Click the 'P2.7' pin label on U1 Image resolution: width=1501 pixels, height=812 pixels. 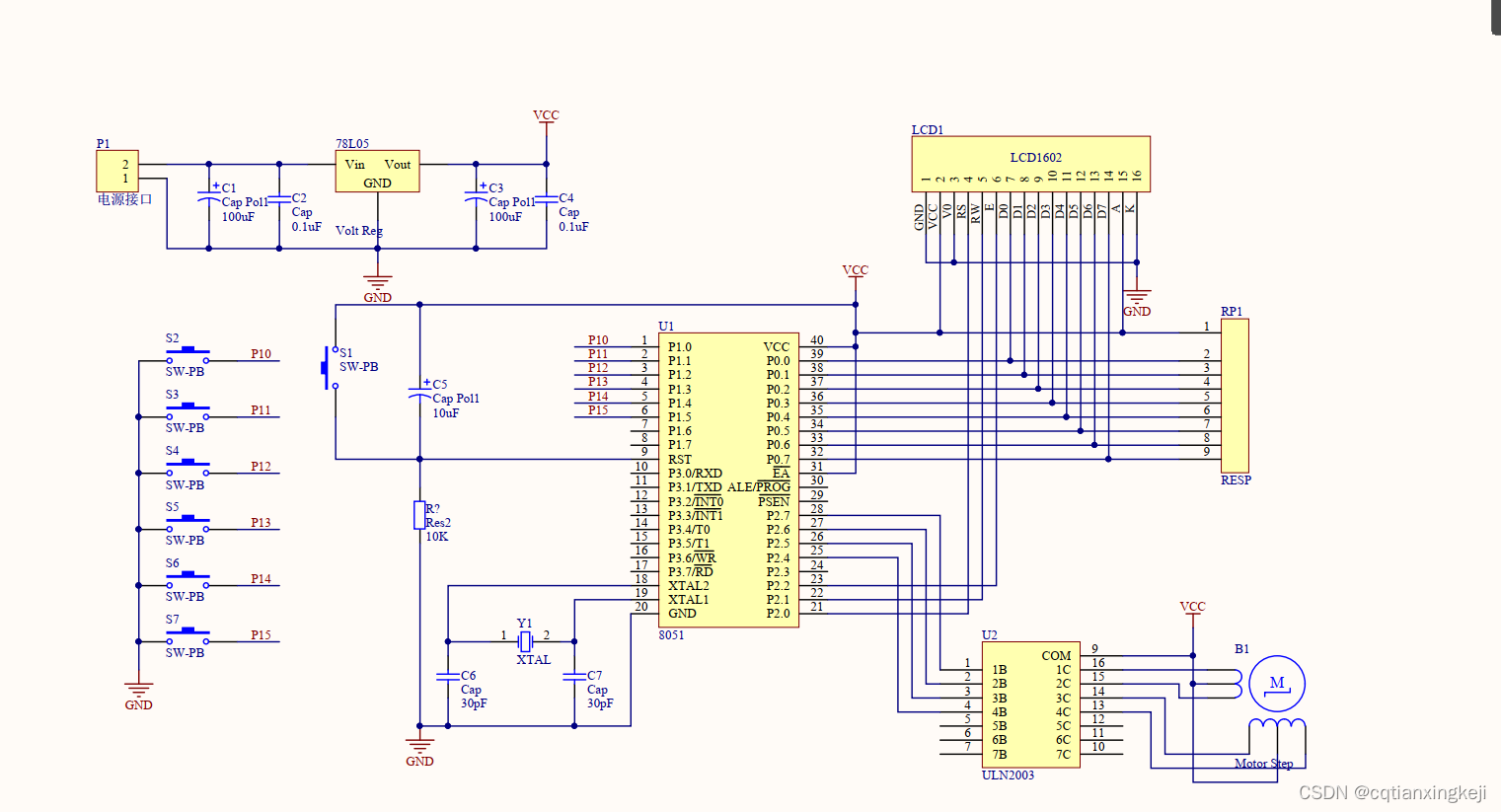[779, 516]
